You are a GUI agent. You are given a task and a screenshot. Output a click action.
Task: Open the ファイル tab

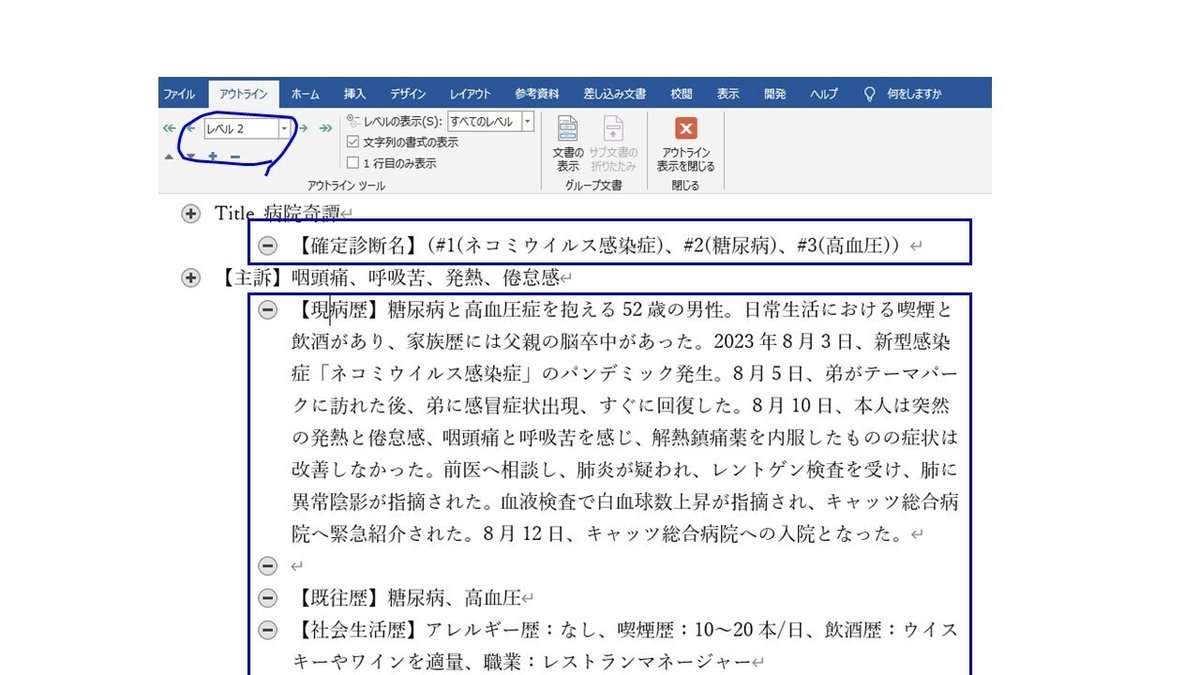[x=179, y=94]
